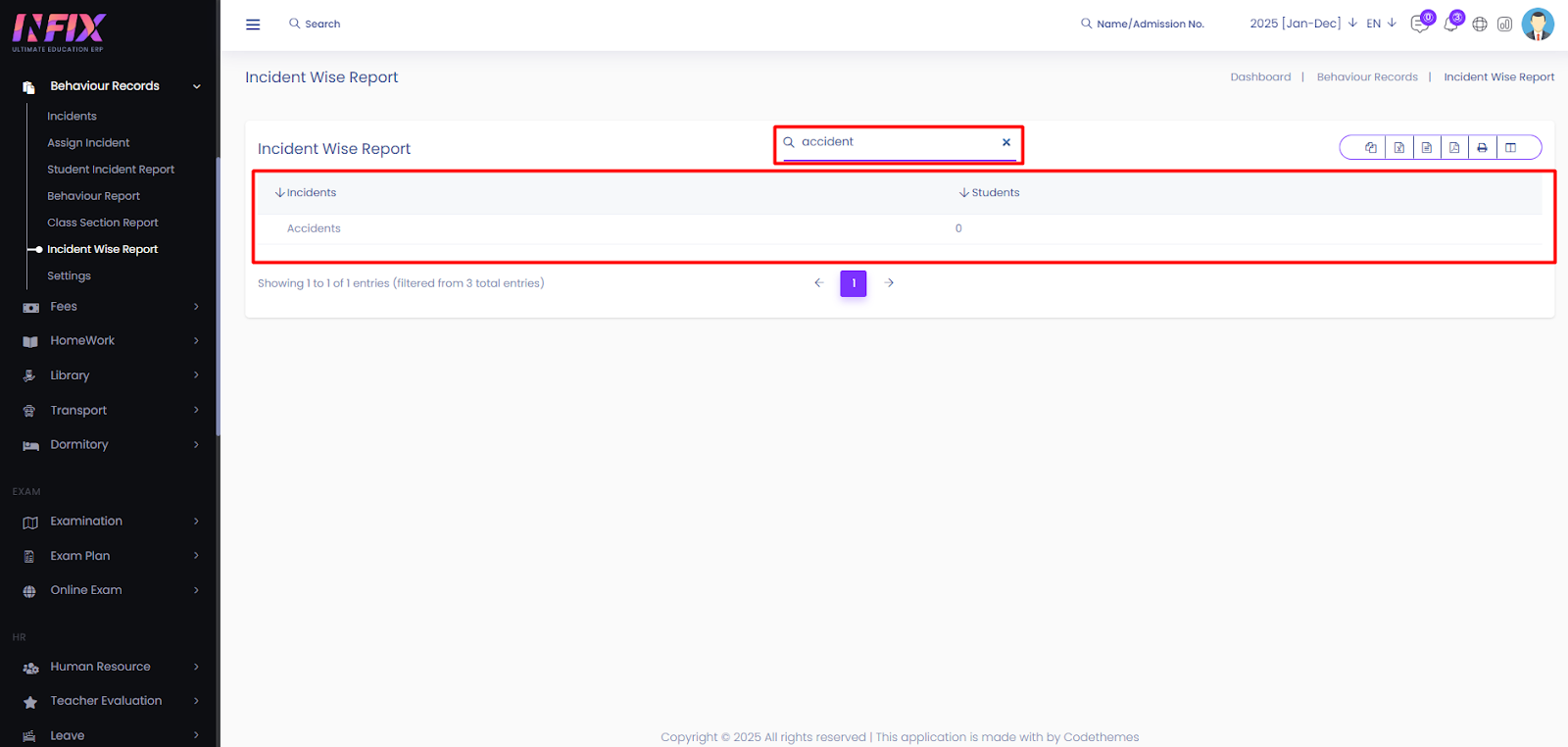Copy table to clipboard icon
The width and height of the screenshot is (1568, 747).
(1371, 148)
